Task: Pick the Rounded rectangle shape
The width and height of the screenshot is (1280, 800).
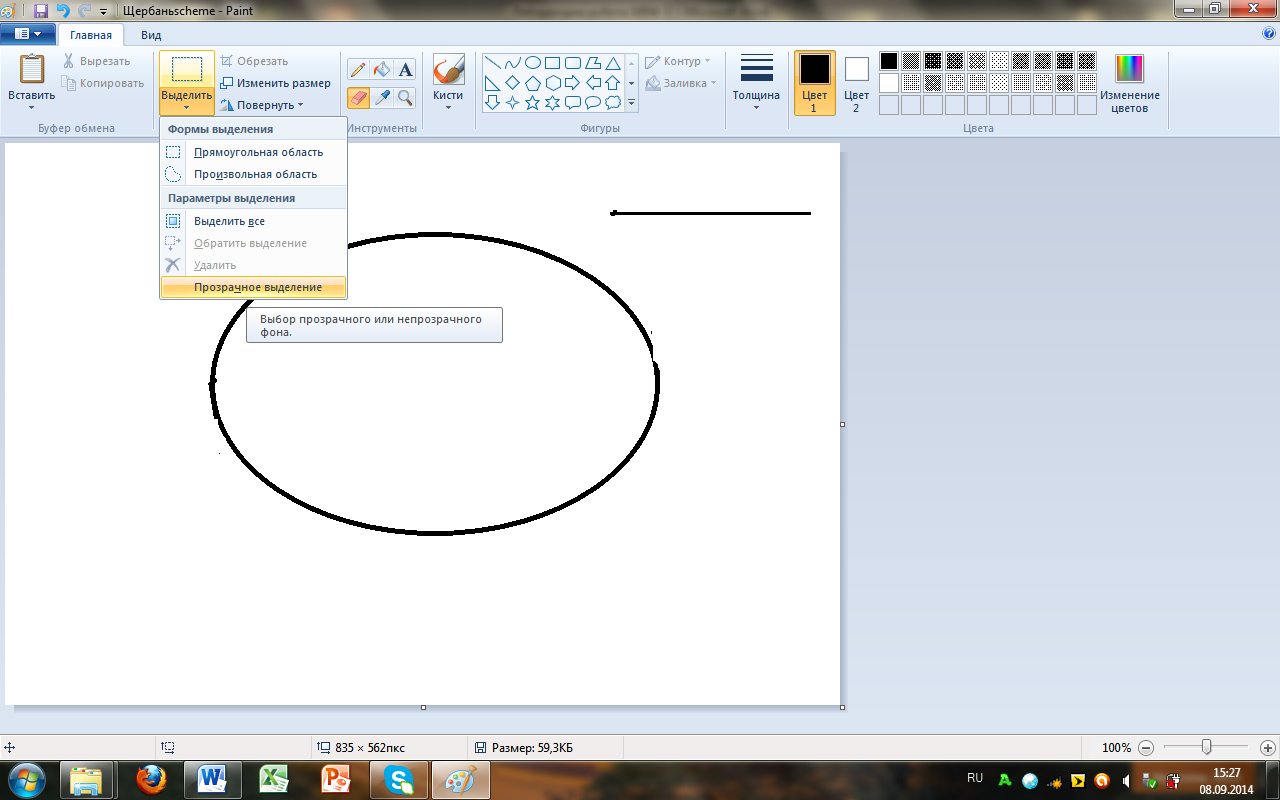Action: 573,63
